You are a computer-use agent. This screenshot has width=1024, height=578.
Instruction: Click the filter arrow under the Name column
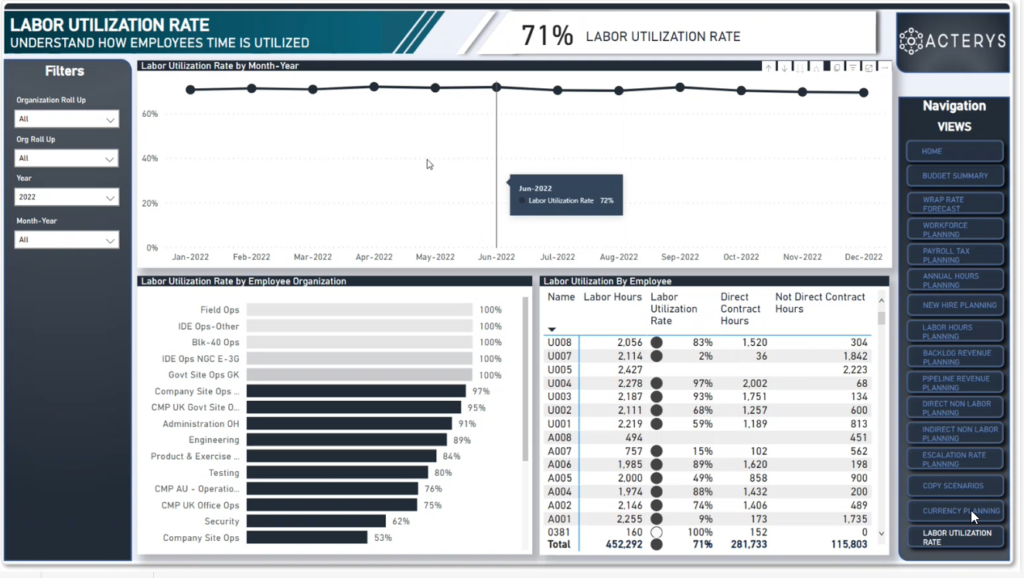coord(553,329)
